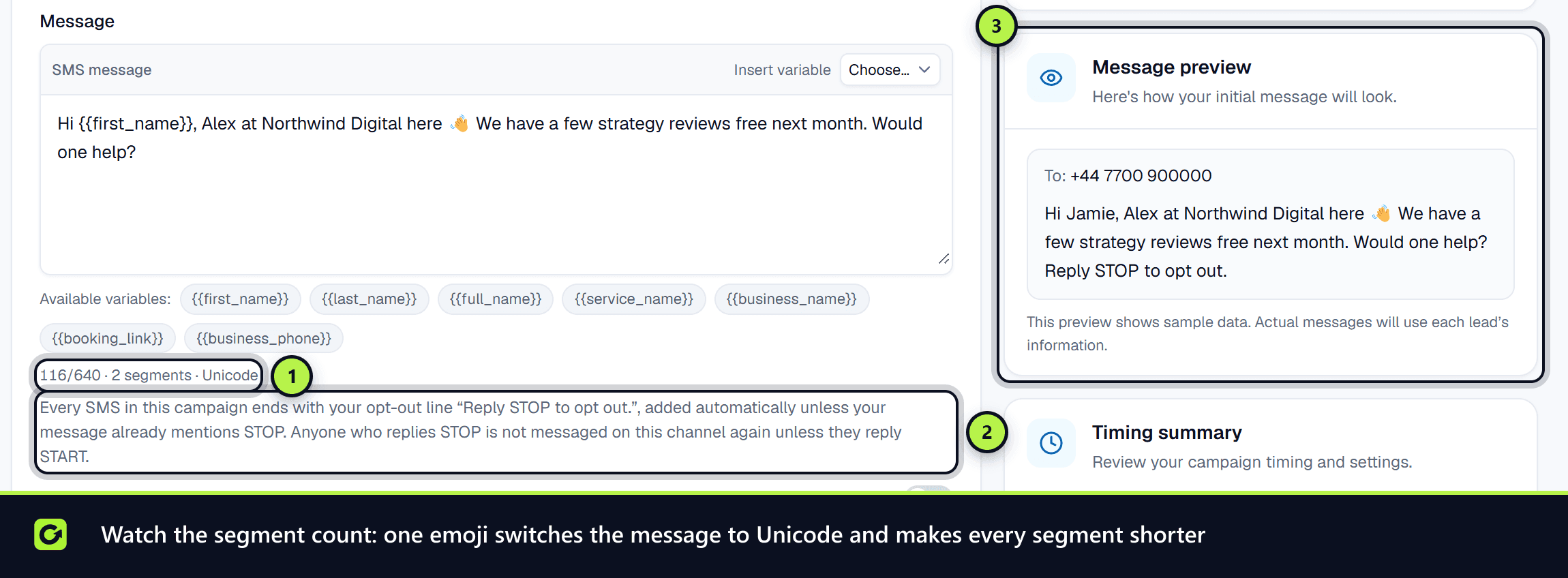This screenshot has height=578, width=1568.
Task: Click the "Message" section heading
Action: pyautogui.click(x=77, y=22)
